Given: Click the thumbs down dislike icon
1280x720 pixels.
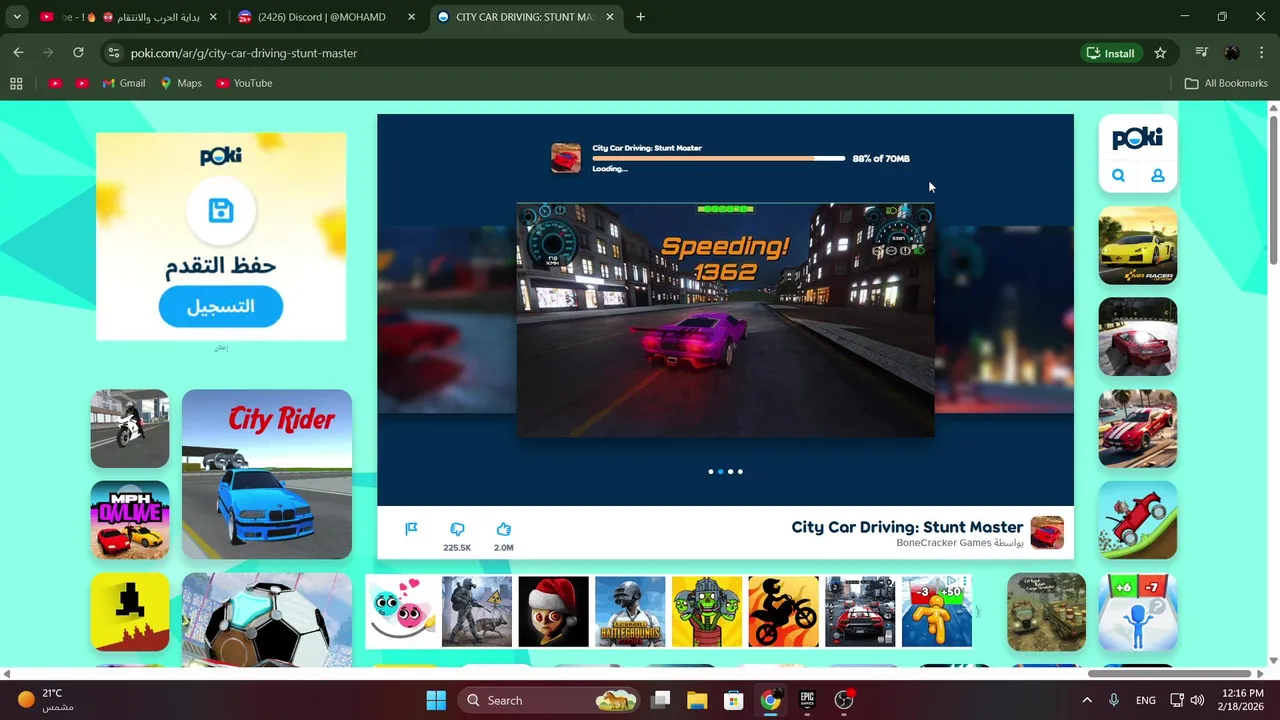Looking at the screenshot, I should point(457,529).
